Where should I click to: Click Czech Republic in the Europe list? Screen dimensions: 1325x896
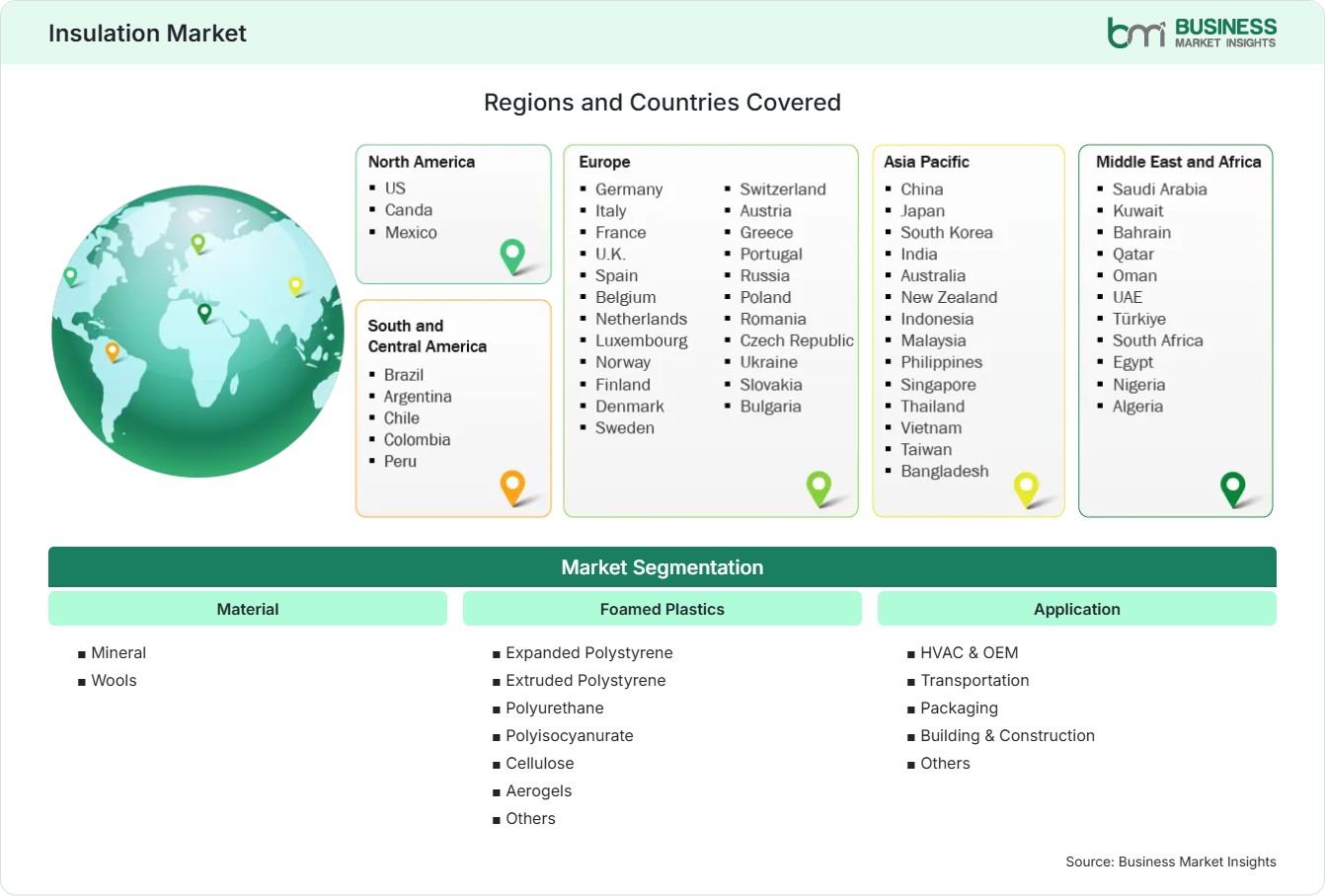pyautogui.click(x=797, y=340)
